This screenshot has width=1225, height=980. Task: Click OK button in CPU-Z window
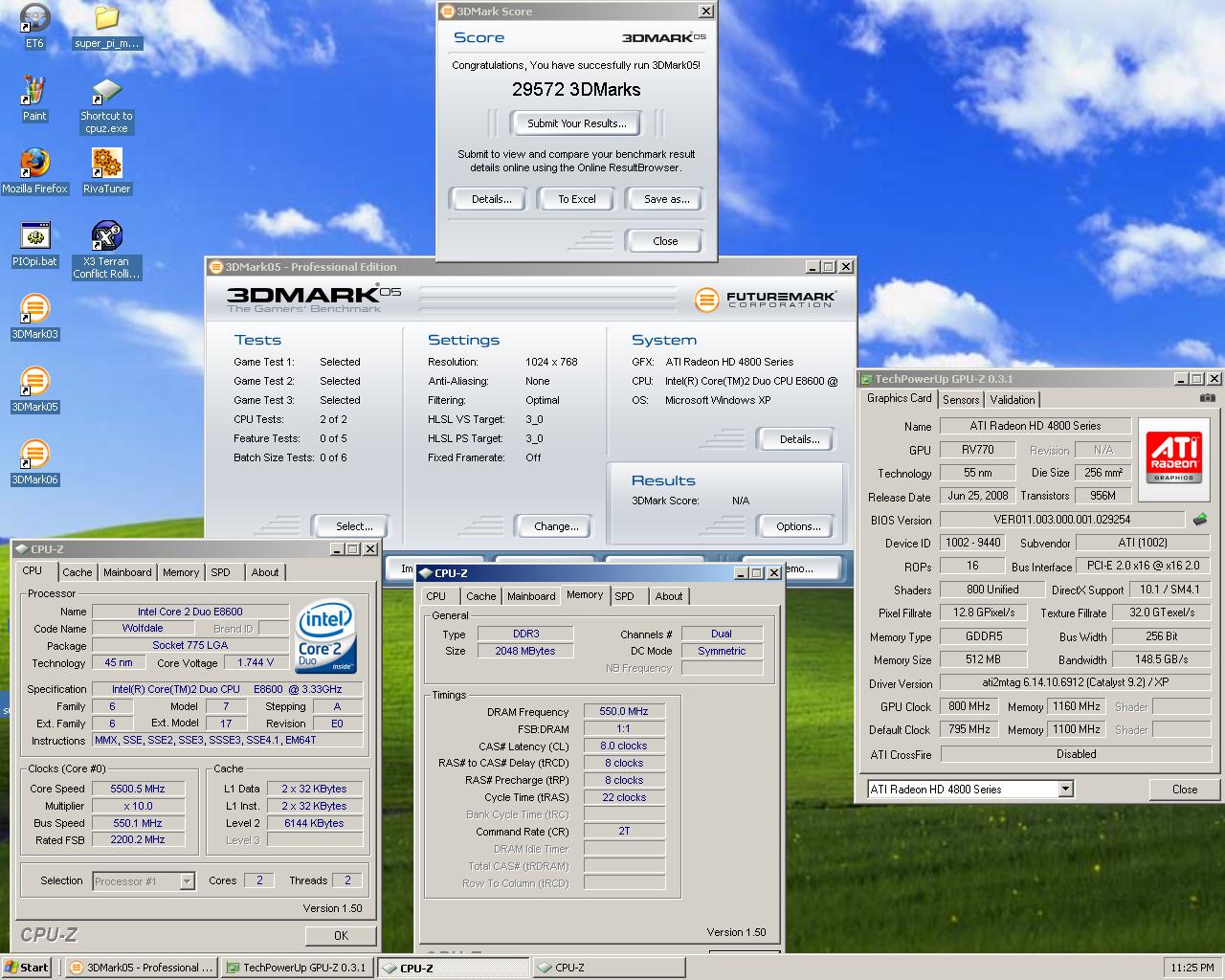341,935
